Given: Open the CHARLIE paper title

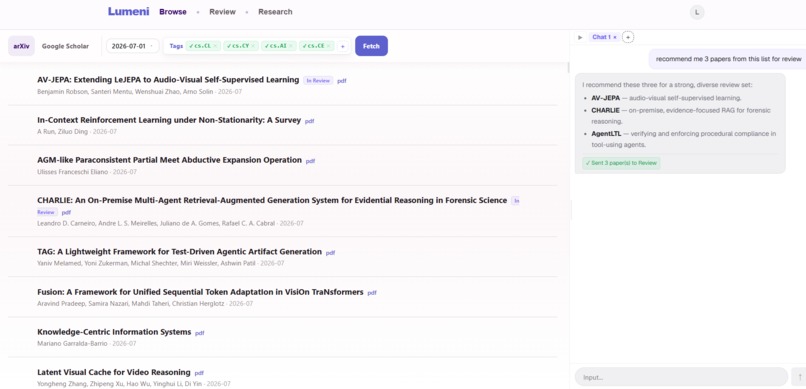Looking at the screenshot, I should (x=272, y=200).
